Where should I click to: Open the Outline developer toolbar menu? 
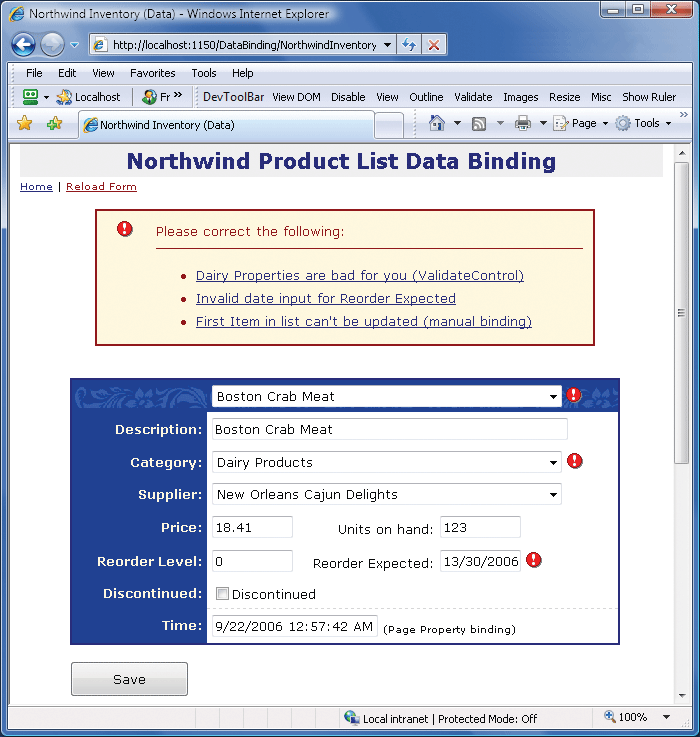click(426, 97)
